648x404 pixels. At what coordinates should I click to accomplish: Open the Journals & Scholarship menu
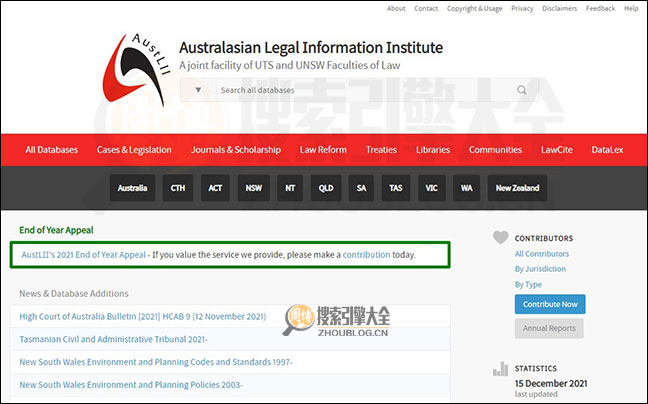235,150
